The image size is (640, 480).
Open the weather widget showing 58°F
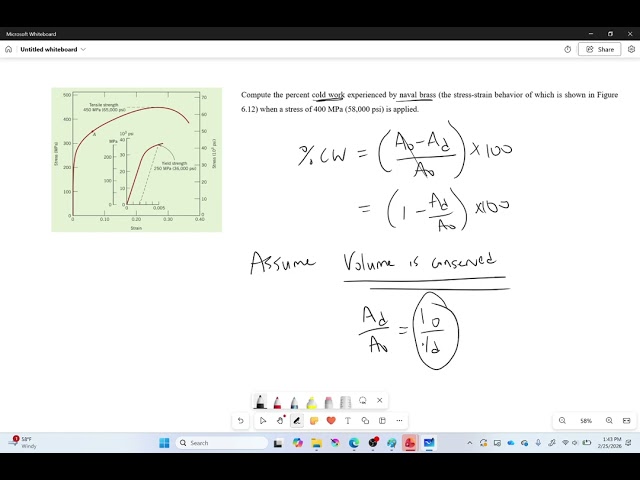tap(22, 443)
